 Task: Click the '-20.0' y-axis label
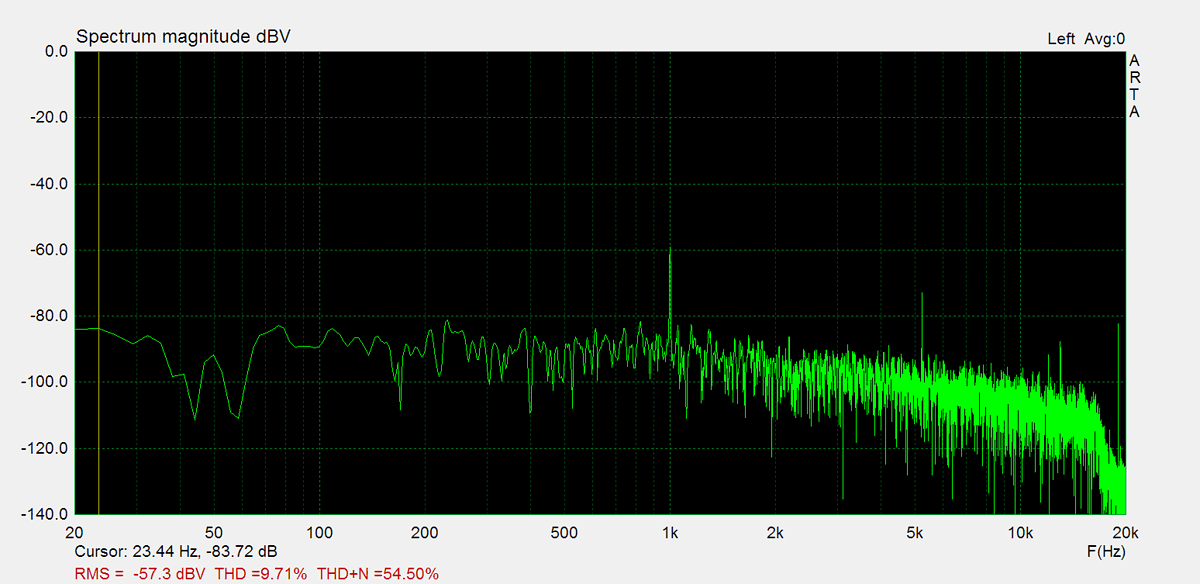click(x=48, y=117)
